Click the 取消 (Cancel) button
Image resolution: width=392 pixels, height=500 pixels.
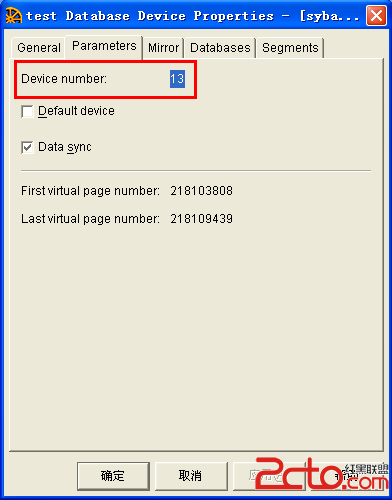click(191, 476)
